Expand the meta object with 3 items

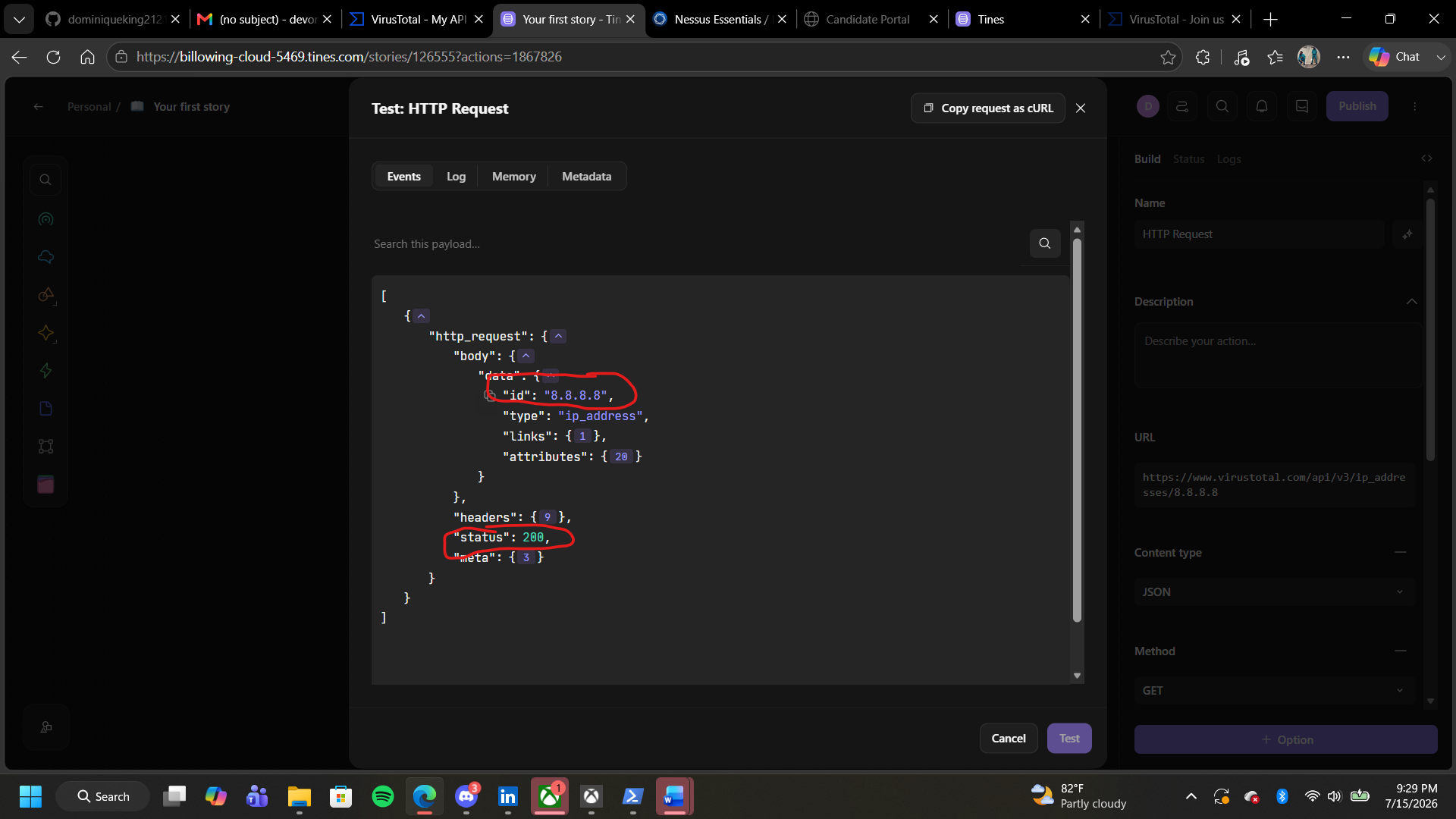coord(526,557)
